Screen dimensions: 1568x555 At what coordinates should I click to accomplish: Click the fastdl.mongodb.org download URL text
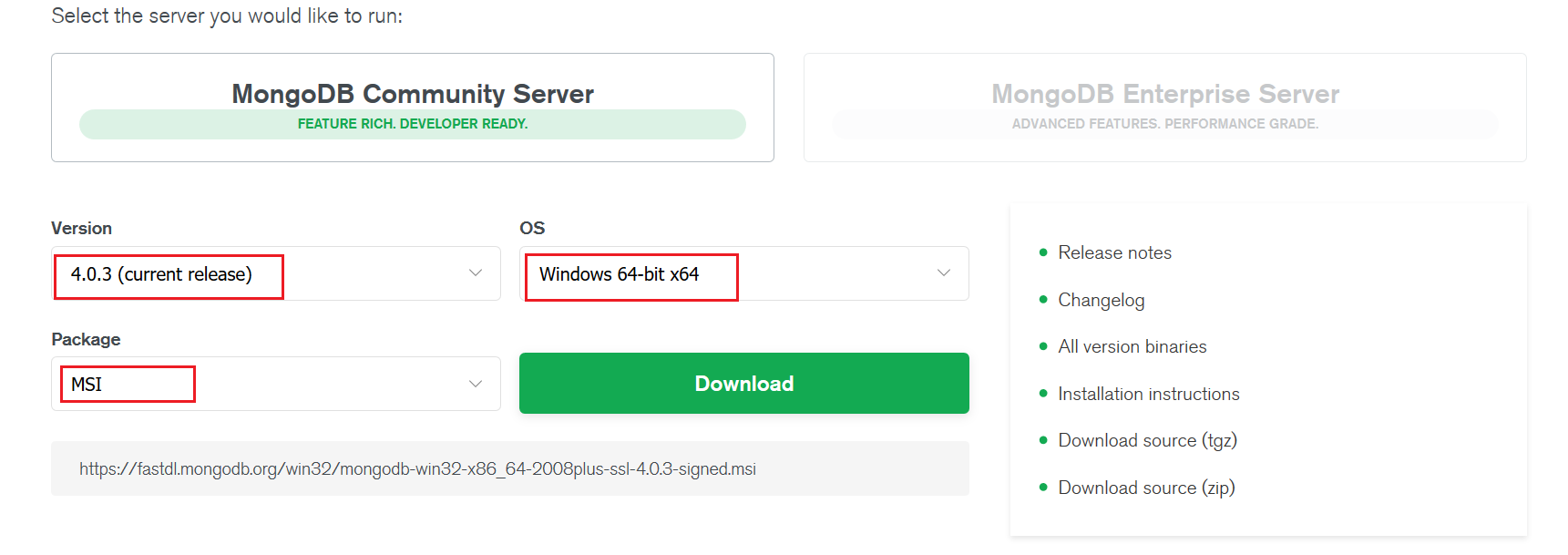417,469
